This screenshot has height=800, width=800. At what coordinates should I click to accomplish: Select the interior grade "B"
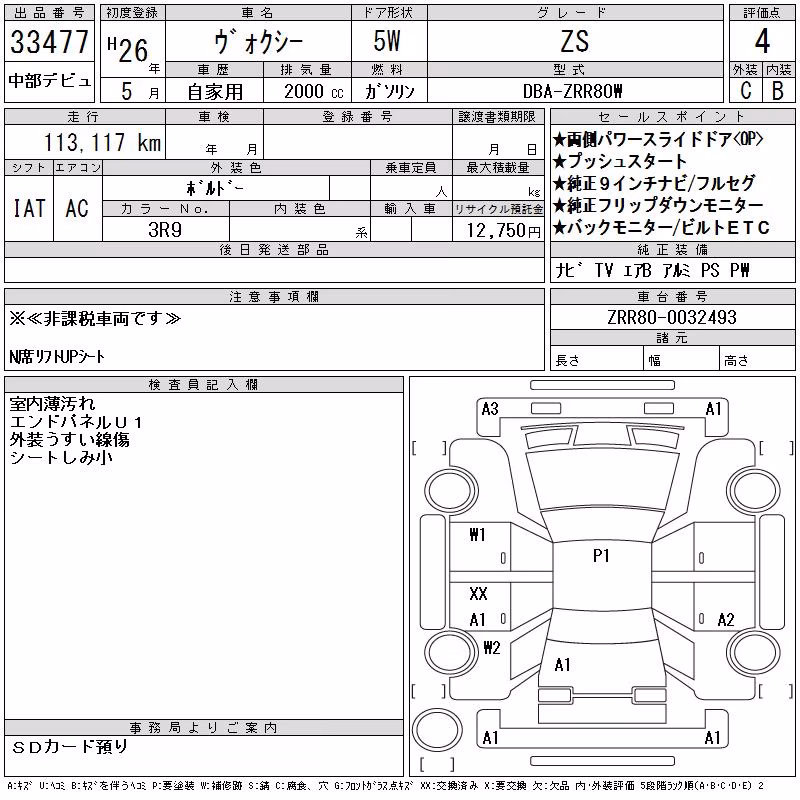(x=778, y=90)
